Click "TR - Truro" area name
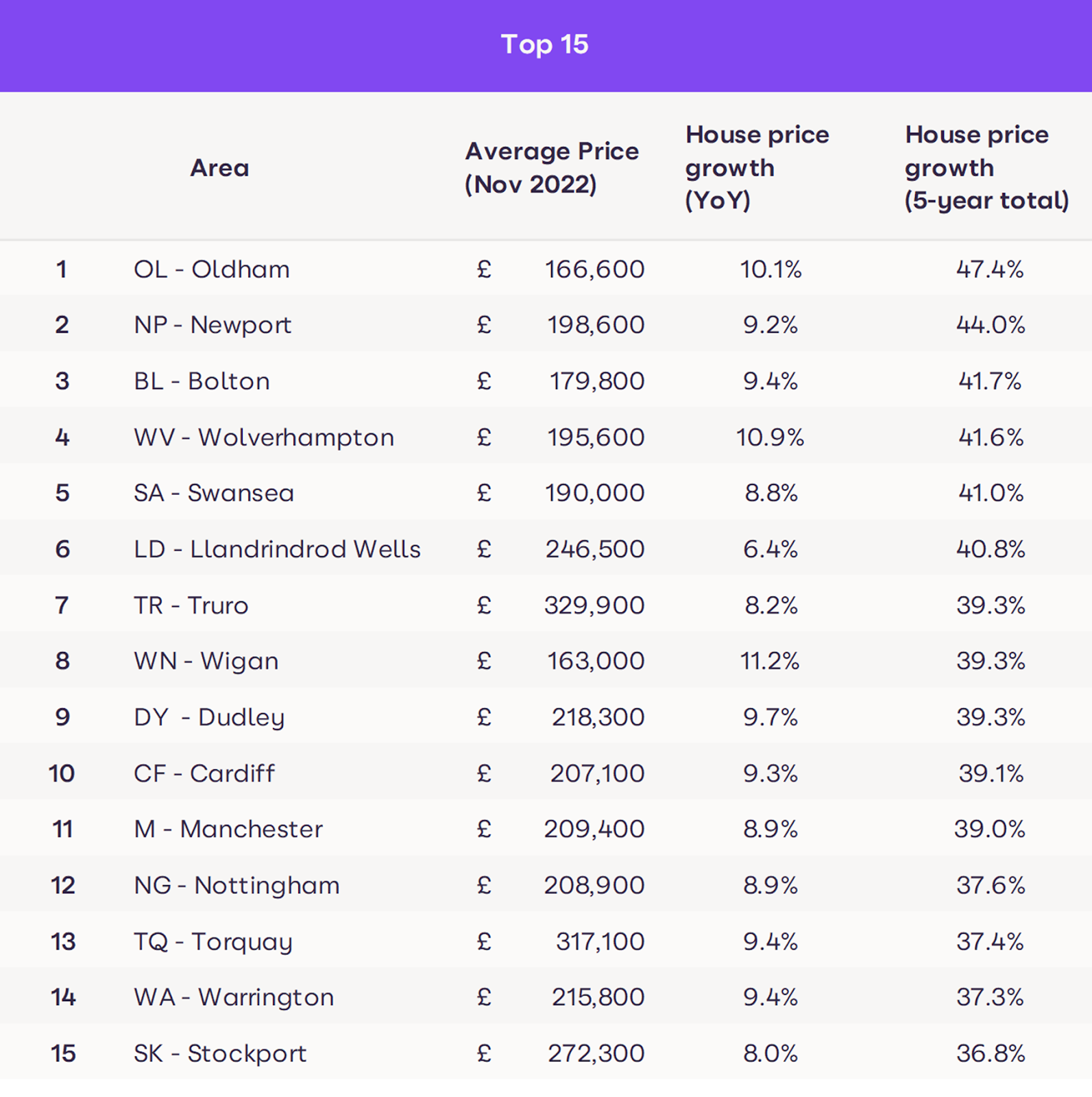The height and width of the screenshot is (1097, 1092). [191, 605]
